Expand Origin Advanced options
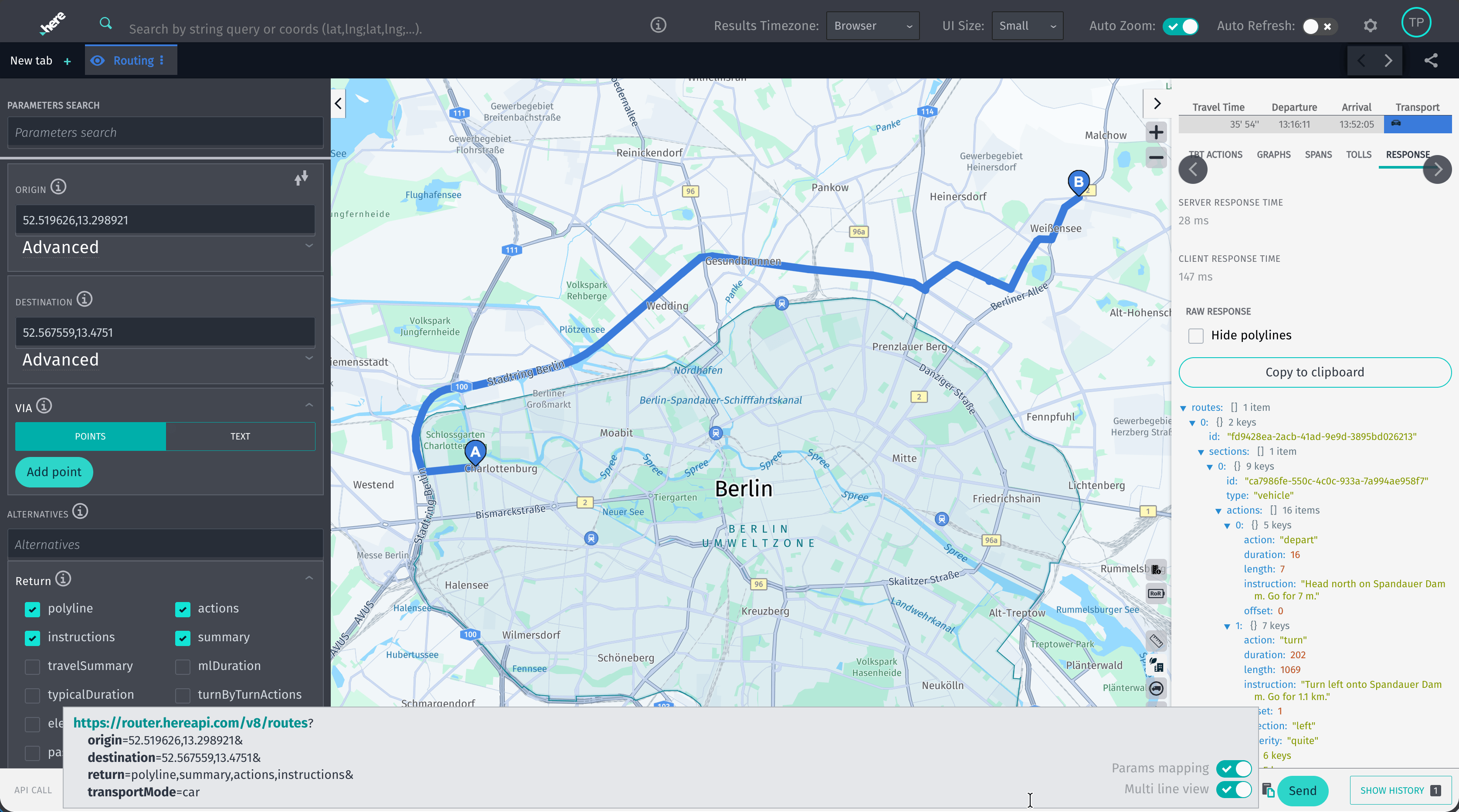The width and height of the screenshot is (1459, 812). 166,247
